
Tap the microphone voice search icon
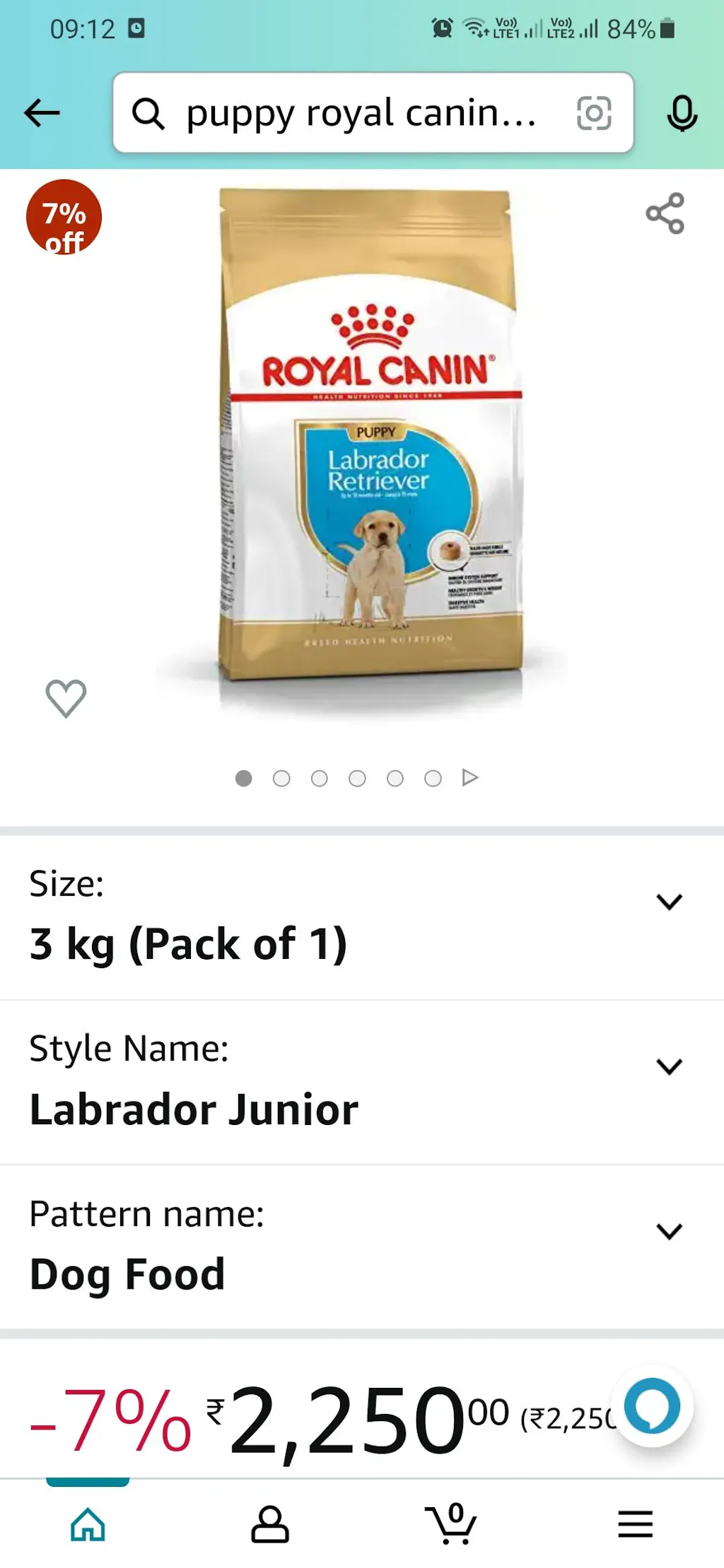682,113
